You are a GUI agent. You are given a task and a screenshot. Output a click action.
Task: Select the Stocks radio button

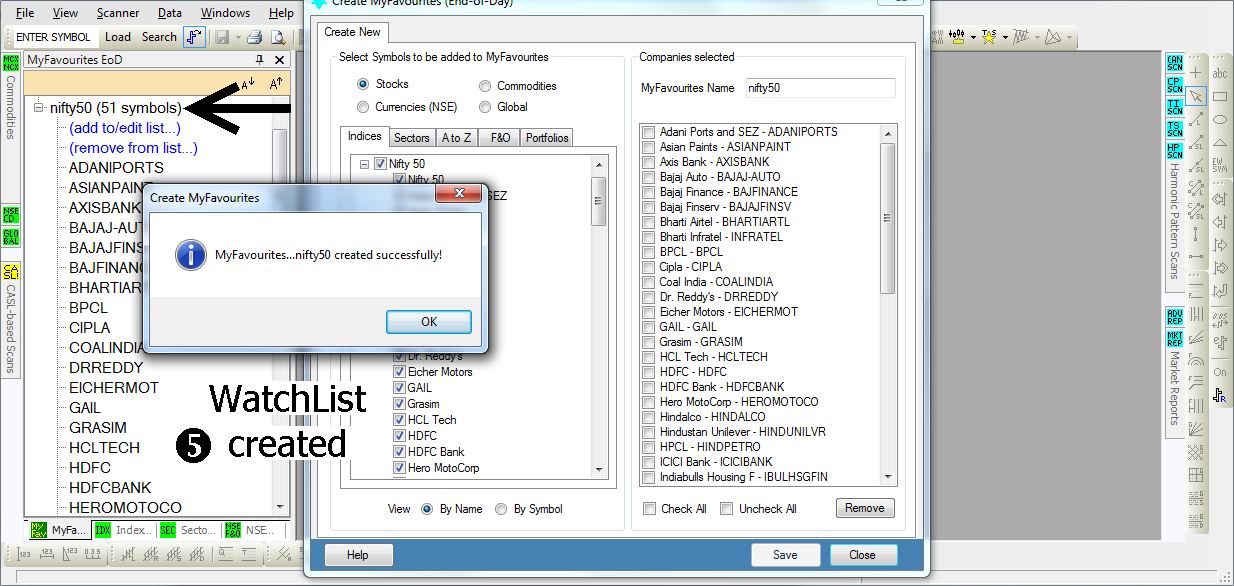(x=364, y=85)
